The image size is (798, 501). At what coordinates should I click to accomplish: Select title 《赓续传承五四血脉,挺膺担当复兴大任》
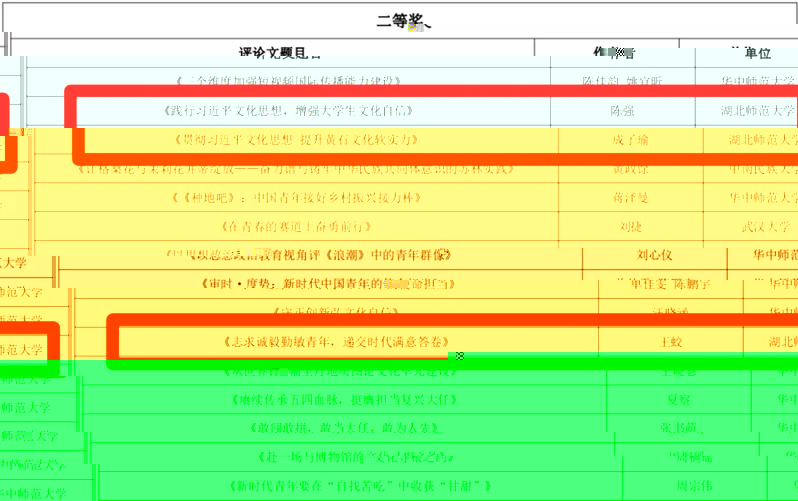click(x=344, y=400)
